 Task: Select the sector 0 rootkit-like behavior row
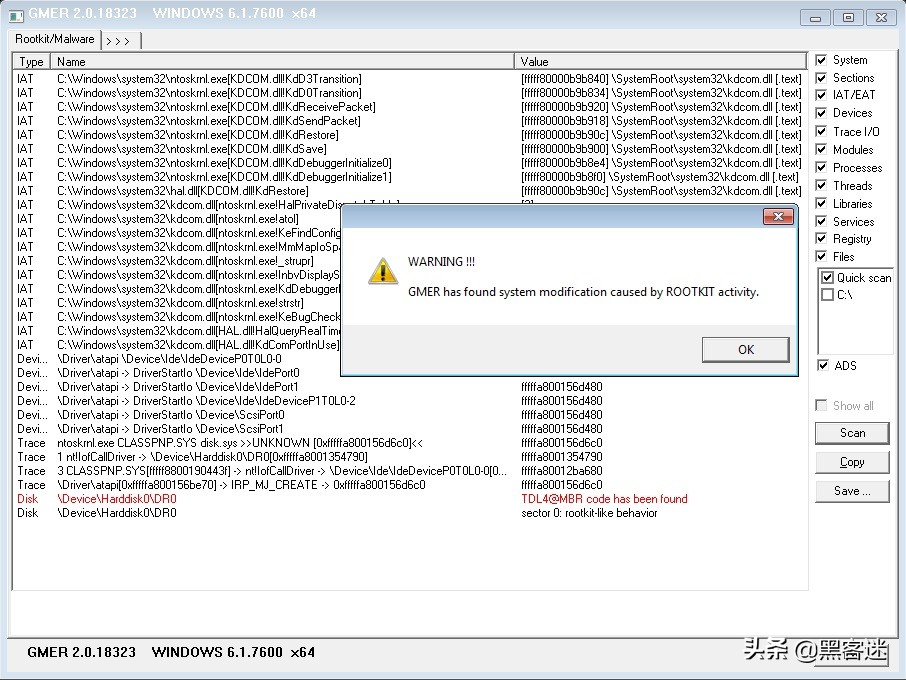[x=410, y=513]
